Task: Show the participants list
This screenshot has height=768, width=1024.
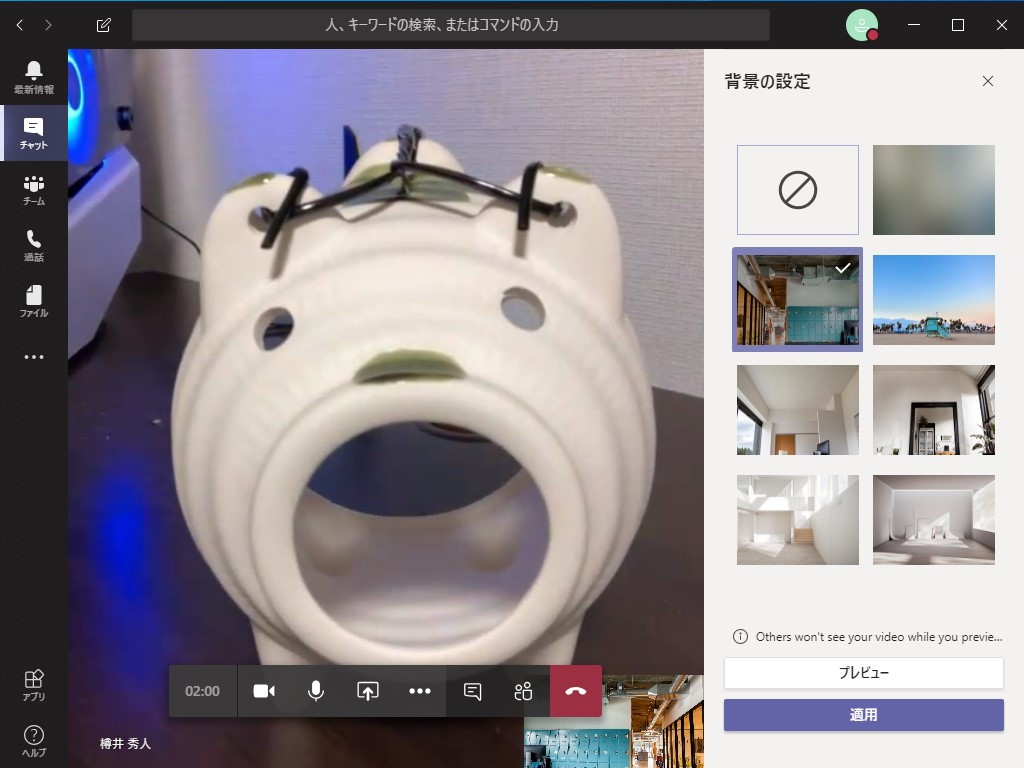Action: click(522, 690)
